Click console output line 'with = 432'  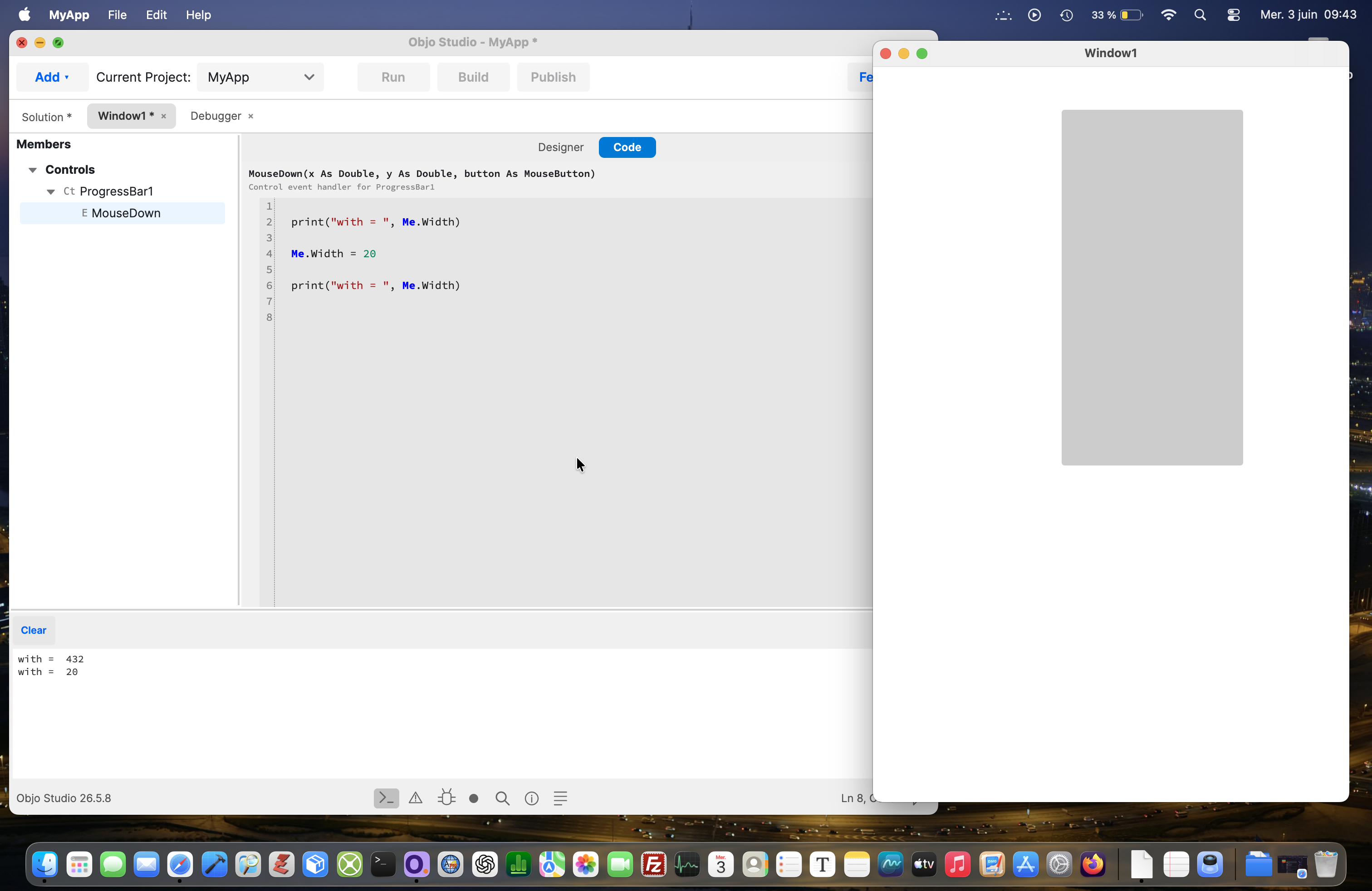coord(51,659)
